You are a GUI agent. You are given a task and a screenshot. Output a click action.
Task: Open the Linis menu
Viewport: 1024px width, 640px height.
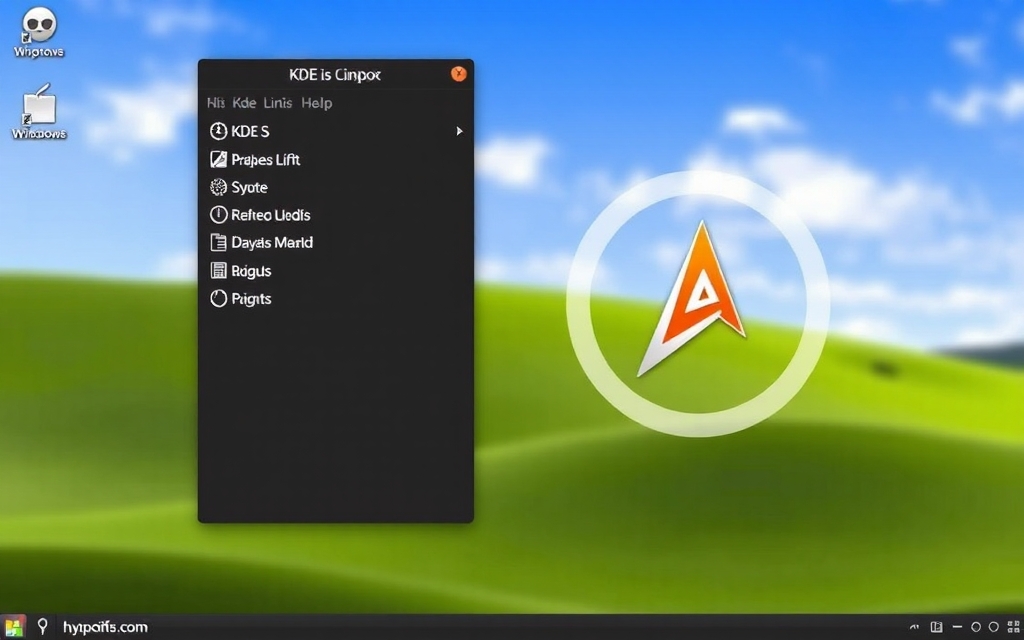[x=278, y=103]
